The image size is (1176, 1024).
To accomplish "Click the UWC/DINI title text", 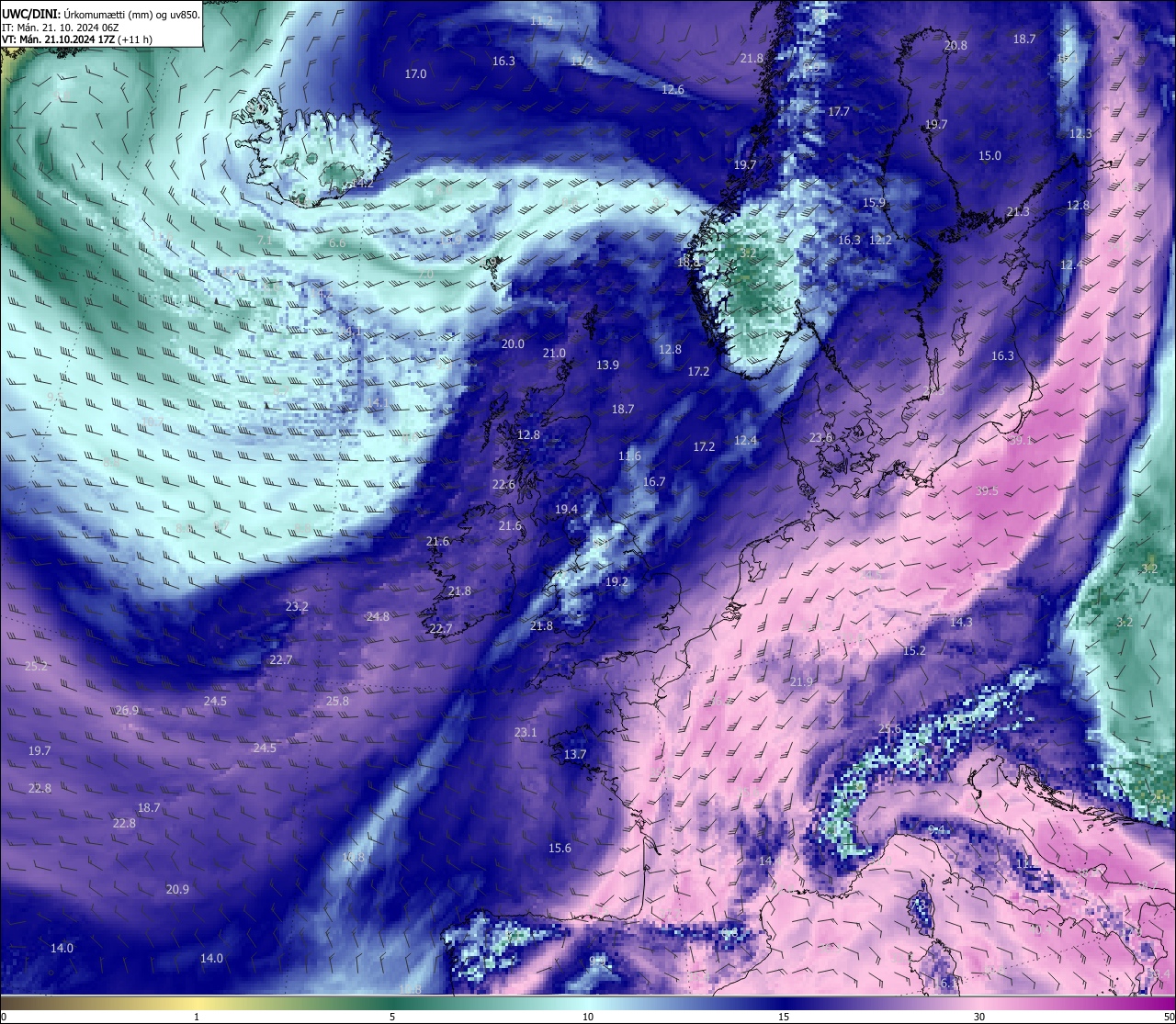I will 30,14.
